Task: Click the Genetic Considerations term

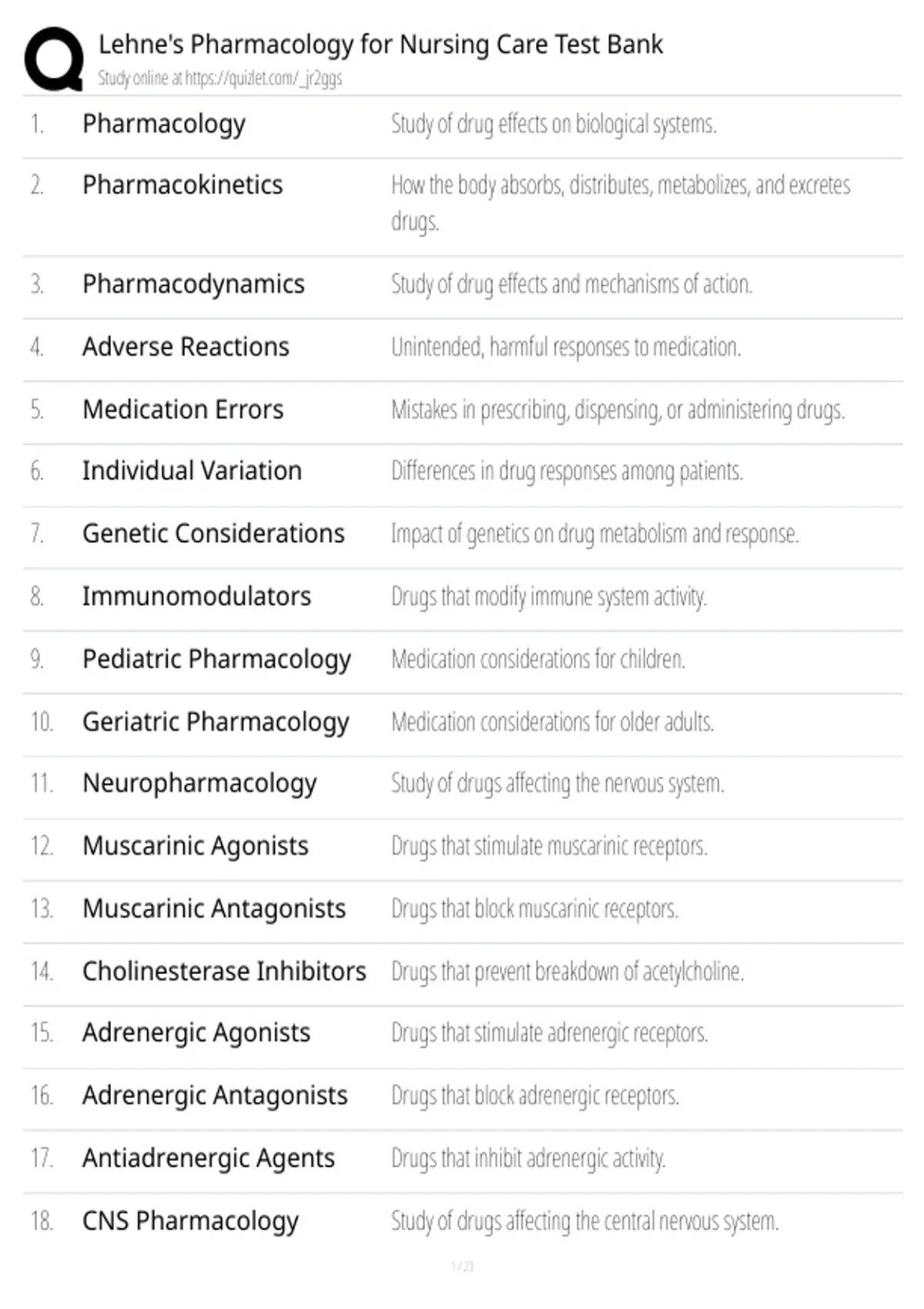Action: (213, 533)
